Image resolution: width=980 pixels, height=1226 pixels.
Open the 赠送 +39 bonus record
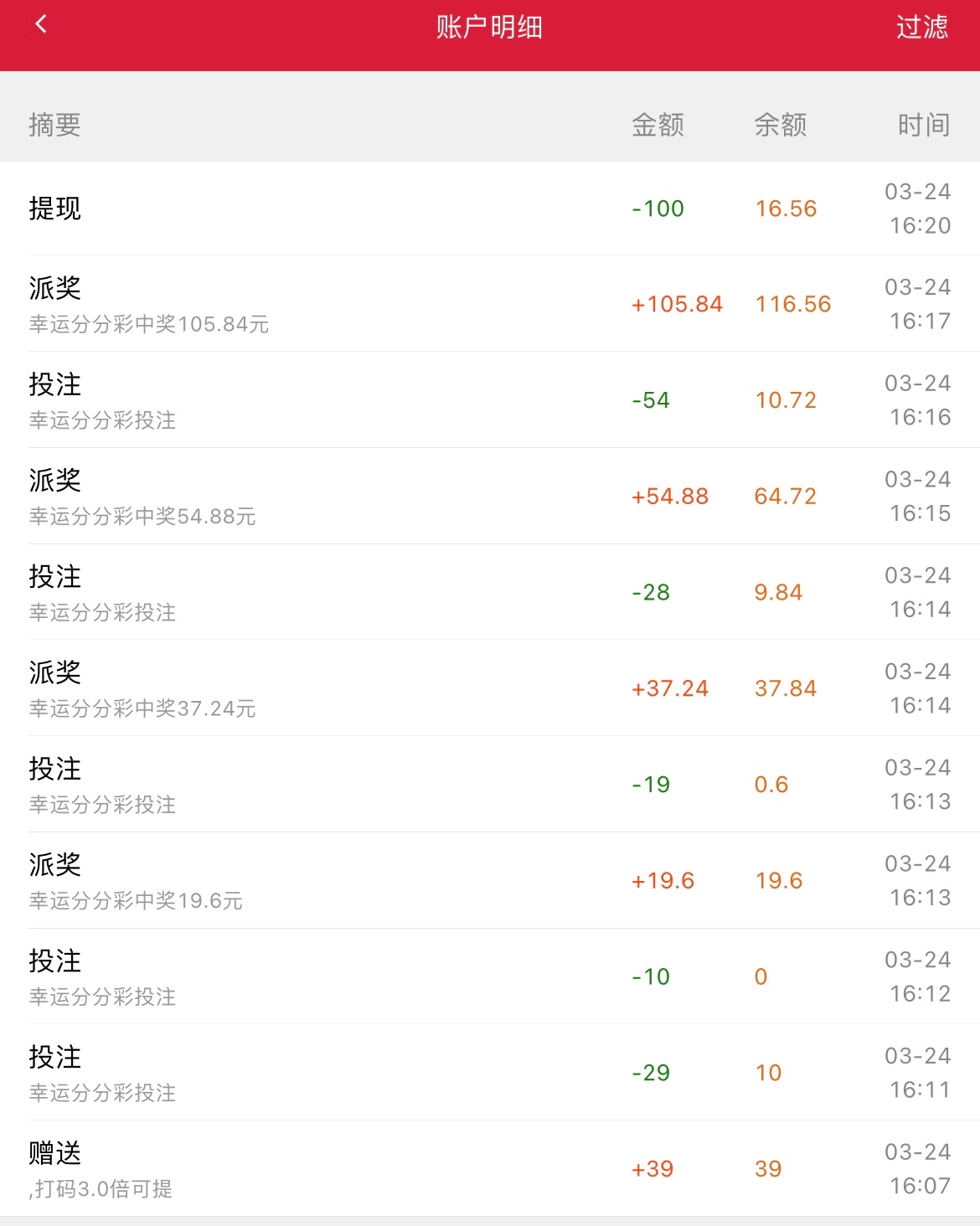490,1168
